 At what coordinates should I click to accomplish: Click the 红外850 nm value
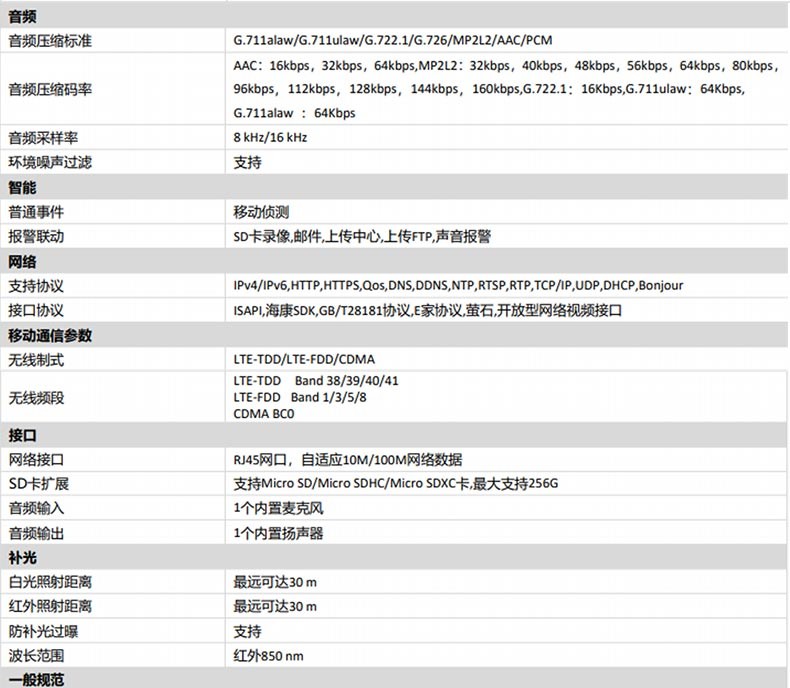[268, 656]
